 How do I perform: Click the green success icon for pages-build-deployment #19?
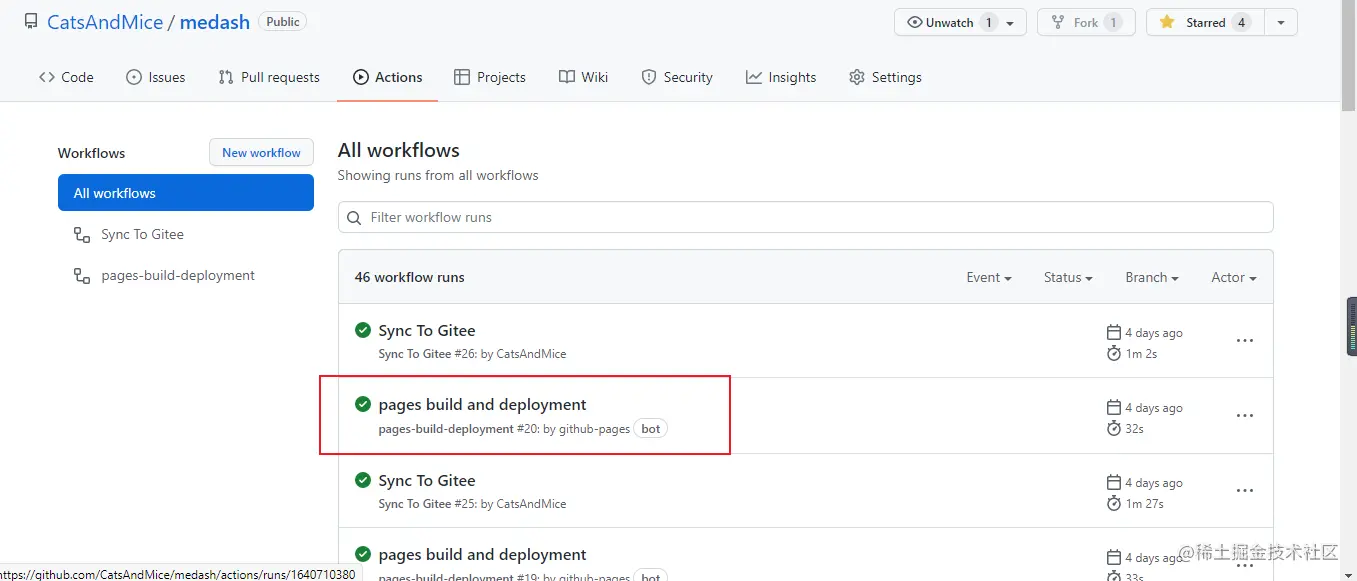click(x=363, y=554)
